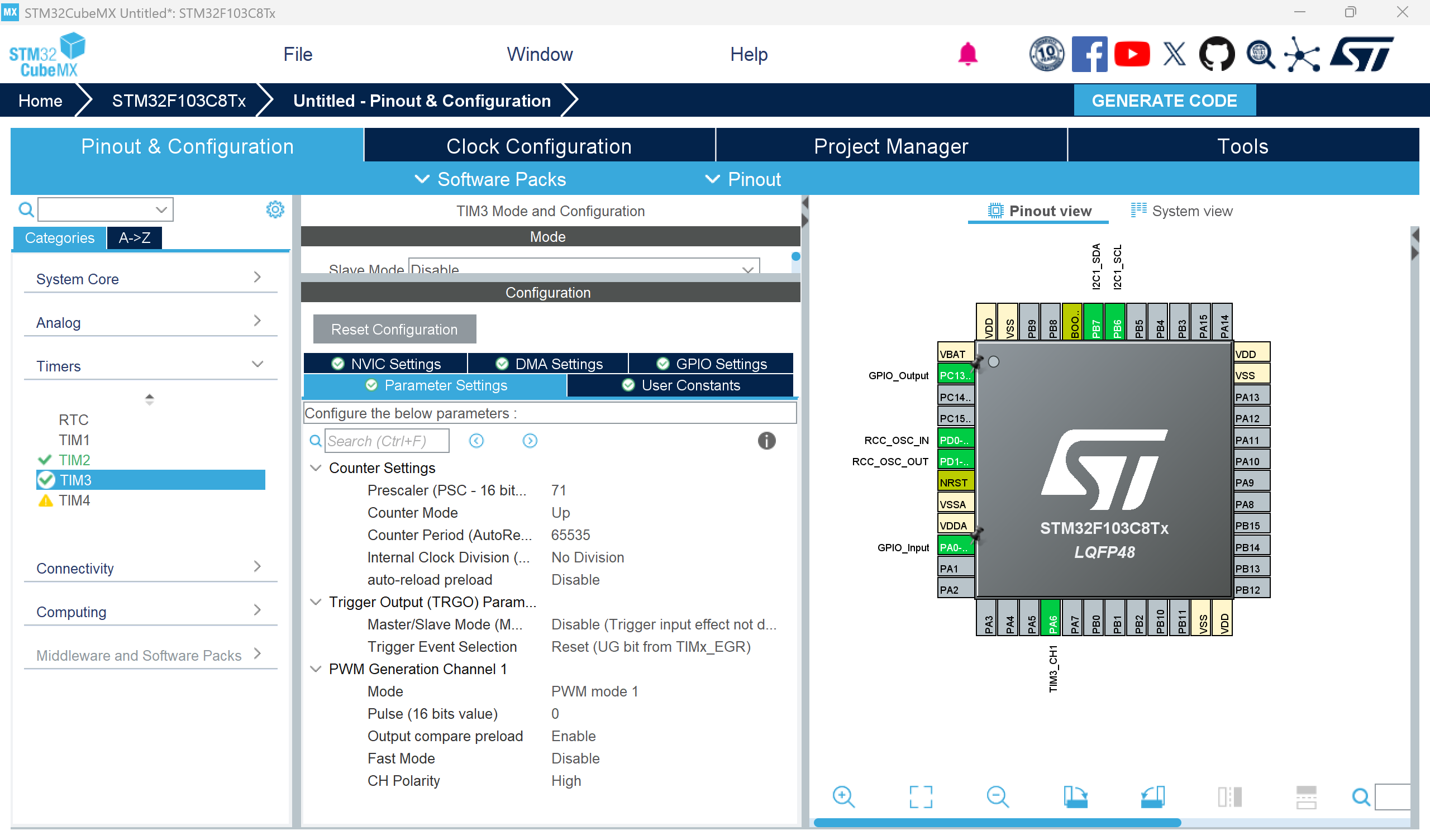Screen dimensions: 1430x840
Task: Click the pink notification bell icon
Action: click(967, 54)
